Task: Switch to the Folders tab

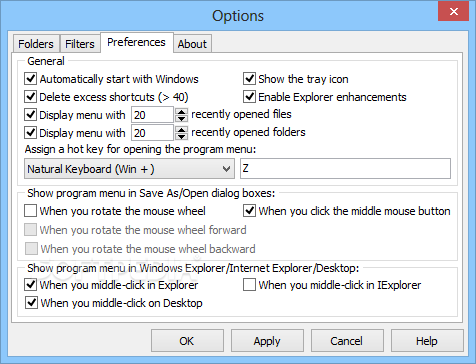Action: pos(36,44)
